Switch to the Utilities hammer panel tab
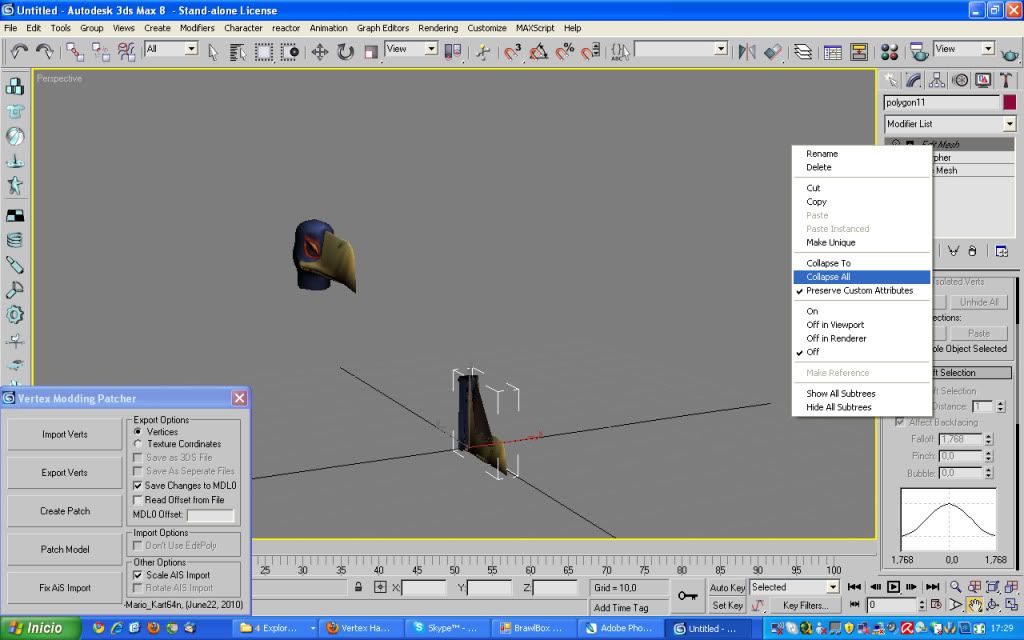This screenshot has width=1024, height=640. coord(1006,80)
